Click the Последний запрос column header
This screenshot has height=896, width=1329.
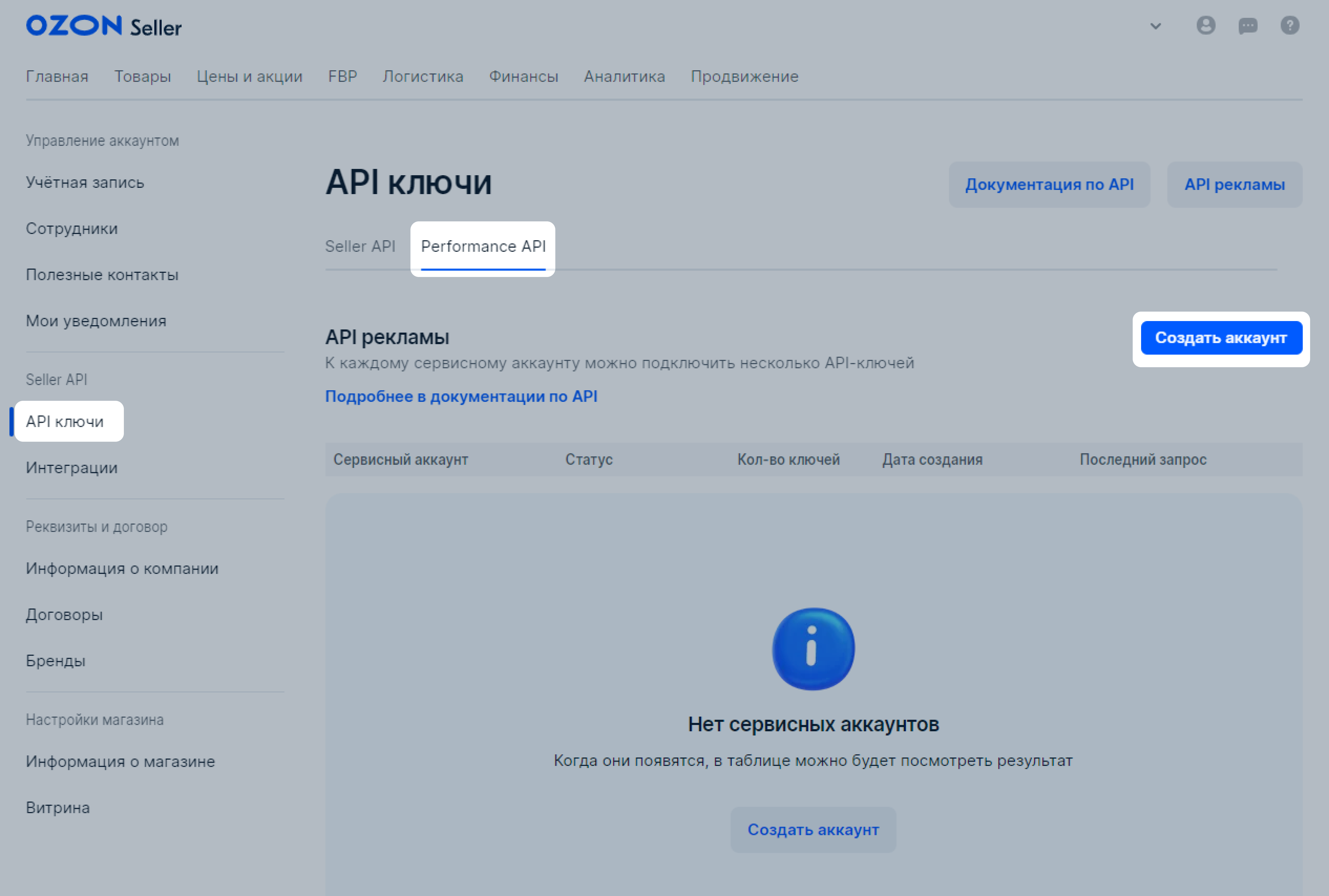[x=1143, y=460]
